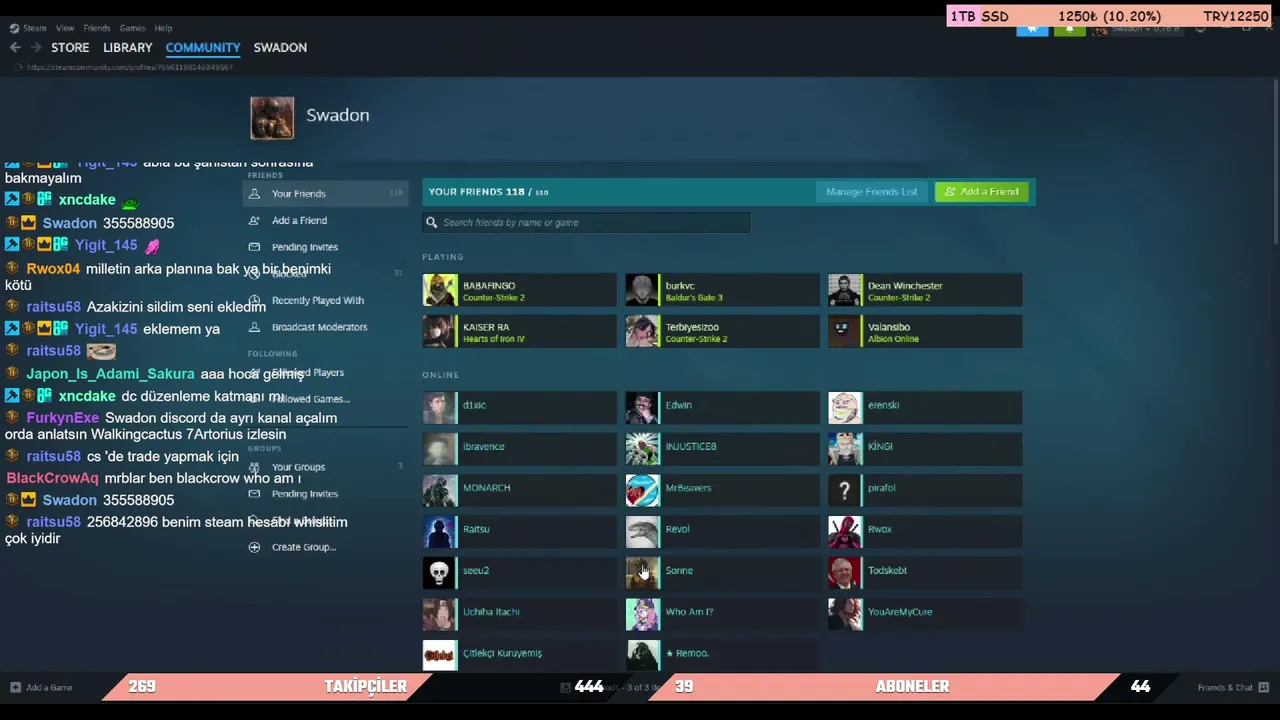
Task: Click the person-plus icon beside sidebar Add a Friend
Action: tap(254, 220)
